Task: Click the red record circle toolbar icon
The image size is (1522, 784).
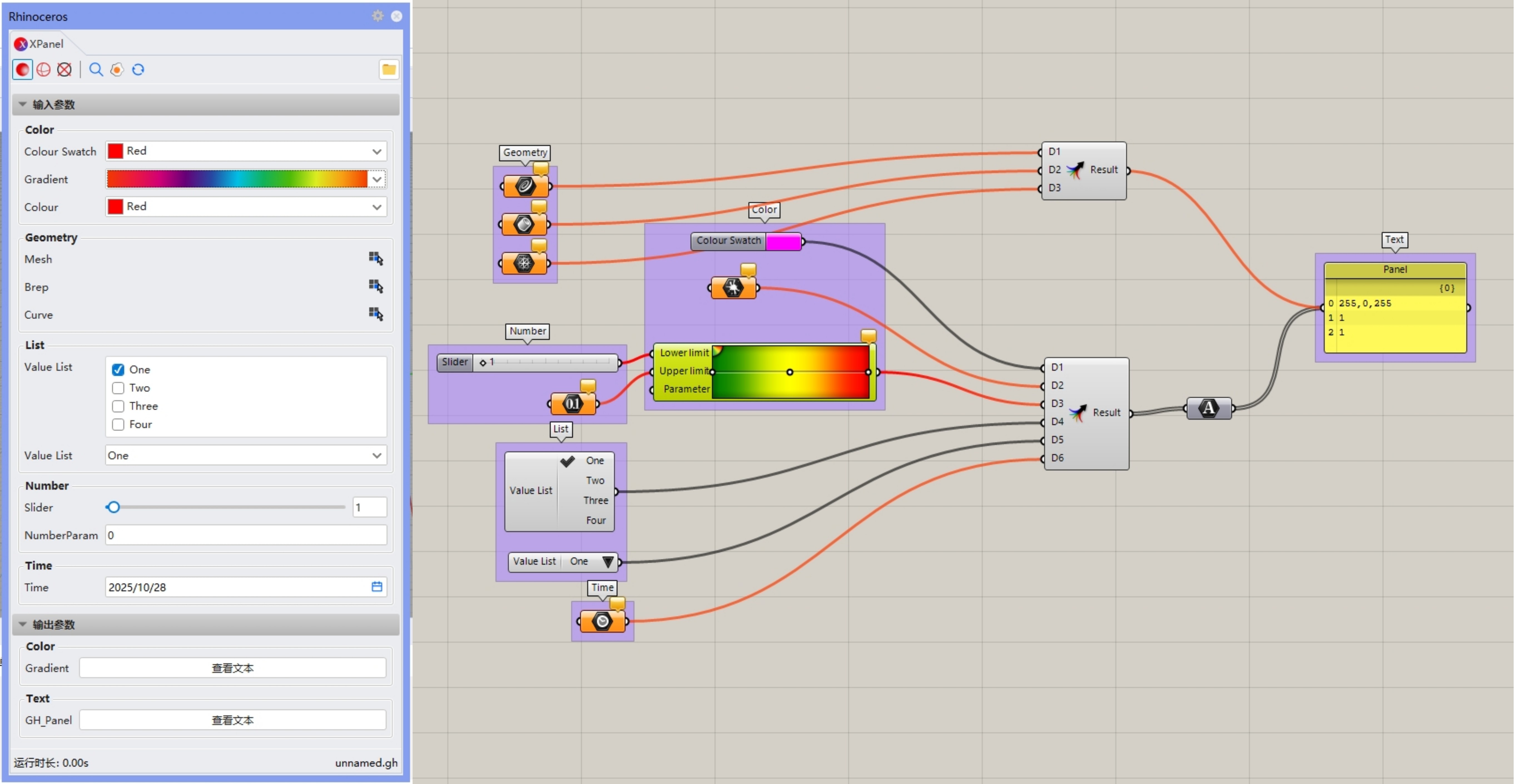Action: click(23, 70)
